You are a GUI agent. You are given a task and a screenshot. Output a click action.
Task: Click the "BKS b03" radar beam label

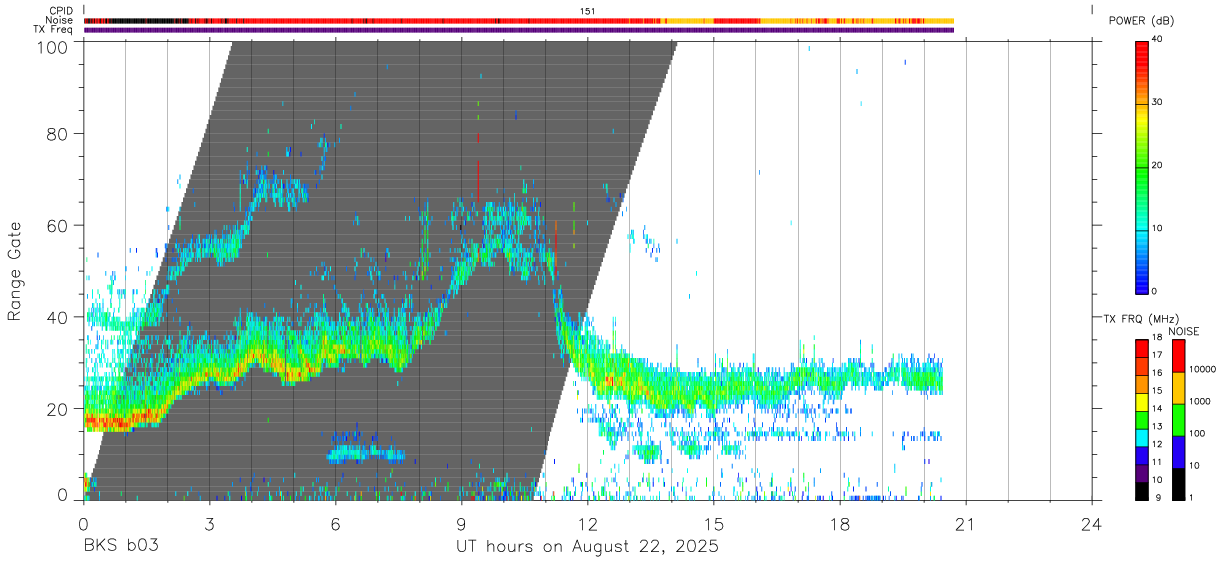(x=120, y=547)
